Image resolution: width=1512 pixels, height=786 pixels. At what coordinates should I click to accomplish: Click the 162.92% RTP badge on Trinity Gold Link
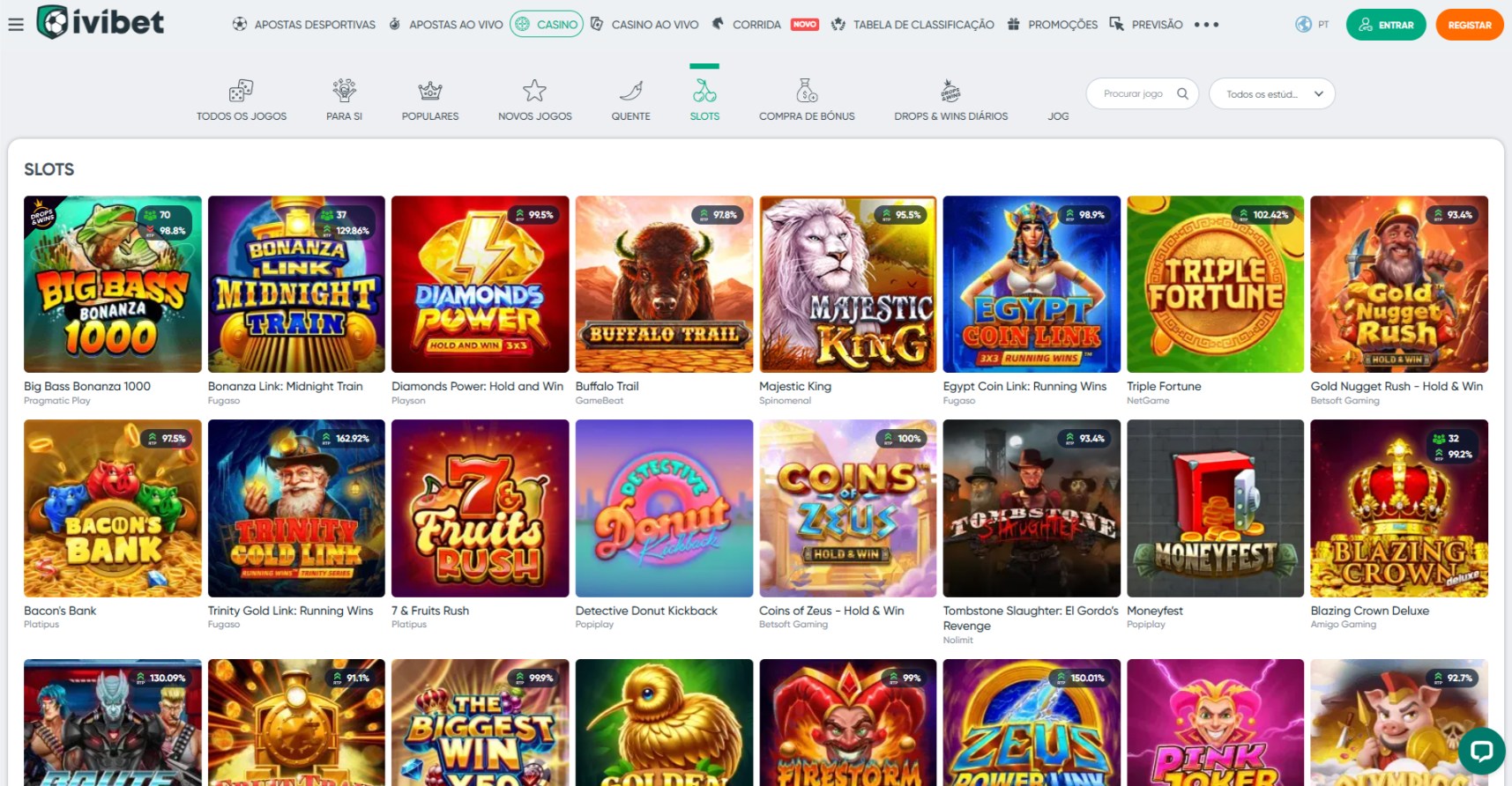[345, 438]
